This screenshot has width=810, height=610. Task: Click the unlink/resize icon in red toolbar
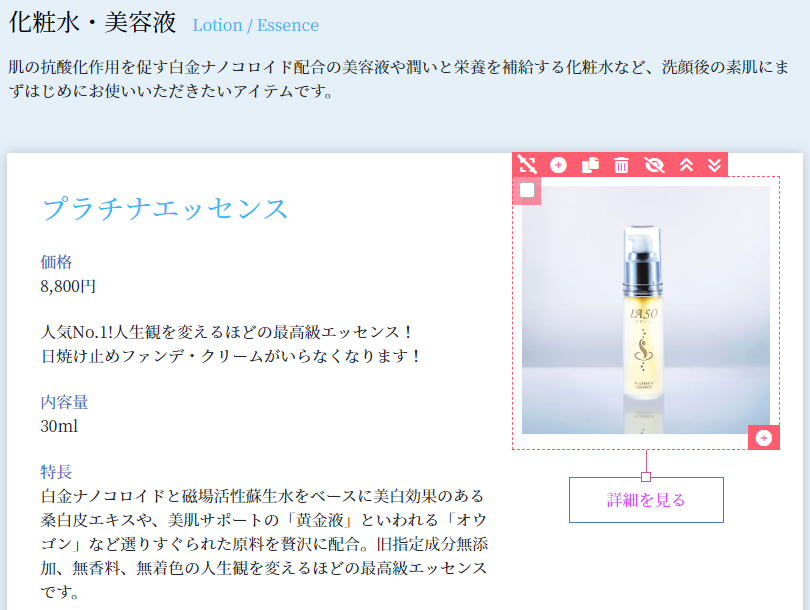click(x=527, y=165)
